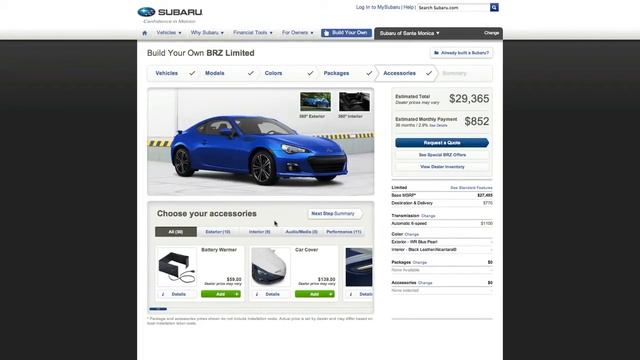Image resolution: width=640 pixels, height=360 pixels.
Task: Click Log In to MySubaru link
Action: click(x=378, y=7)
